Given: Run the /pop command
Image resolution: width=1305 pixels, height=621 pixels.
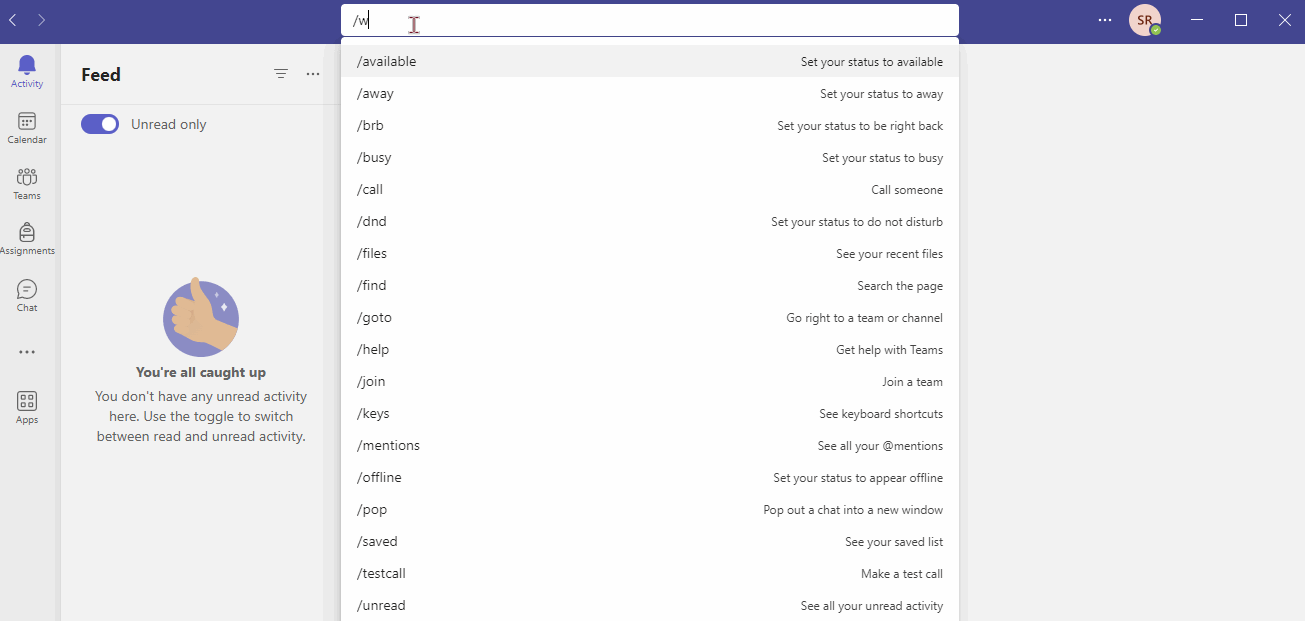Looking at the screenshot, I should point(650,510).
